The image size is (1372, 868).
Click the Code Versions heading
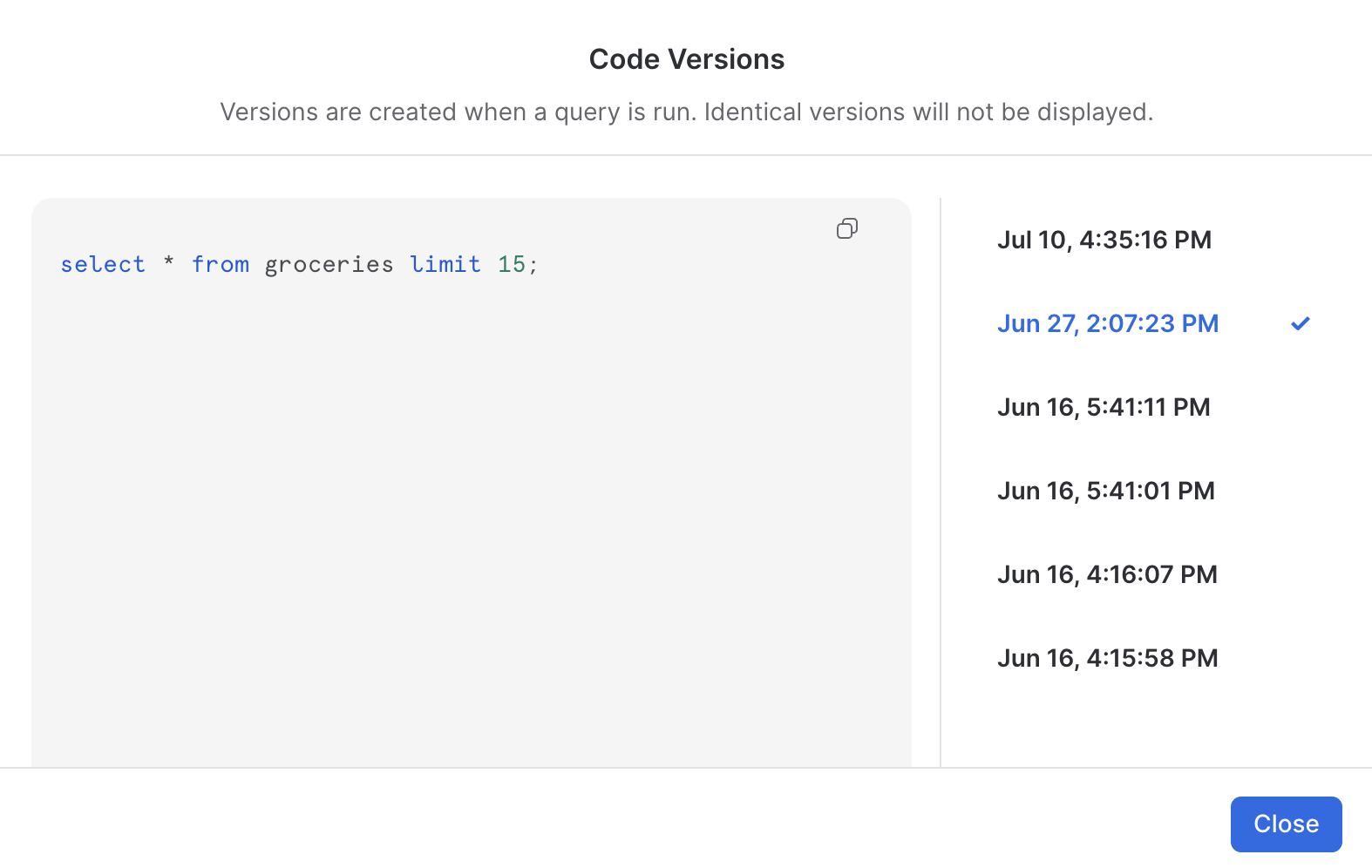687,59
